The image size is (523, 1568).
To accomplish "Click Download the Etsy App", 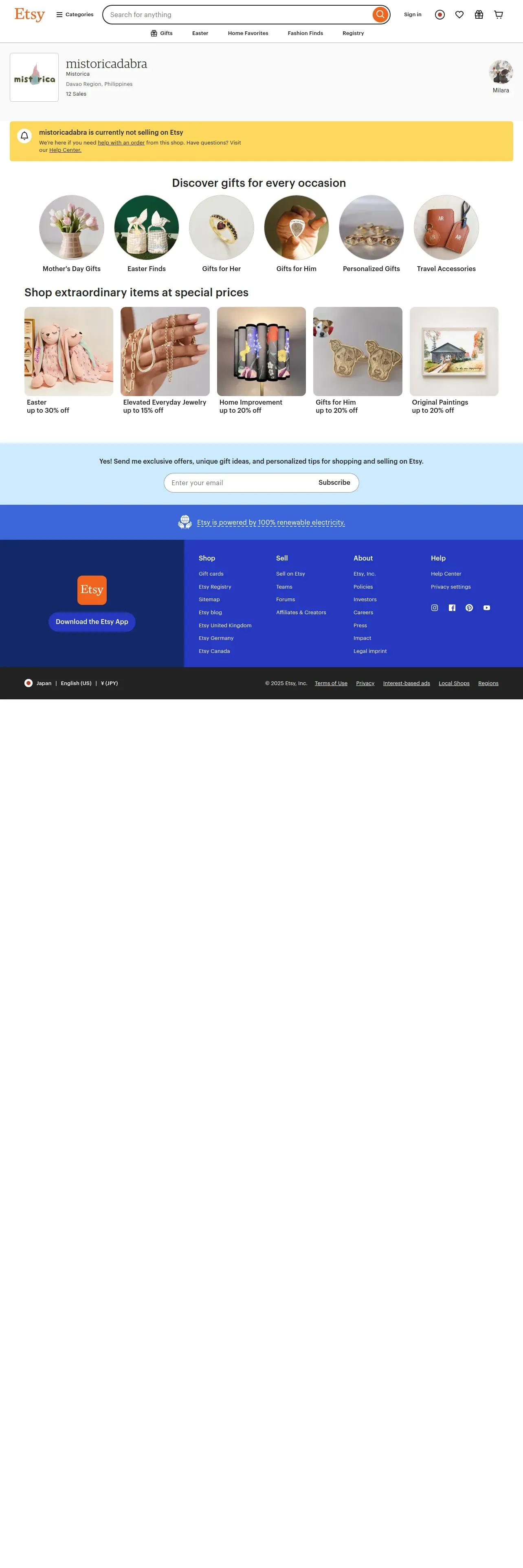I will [x=92, y=622].
